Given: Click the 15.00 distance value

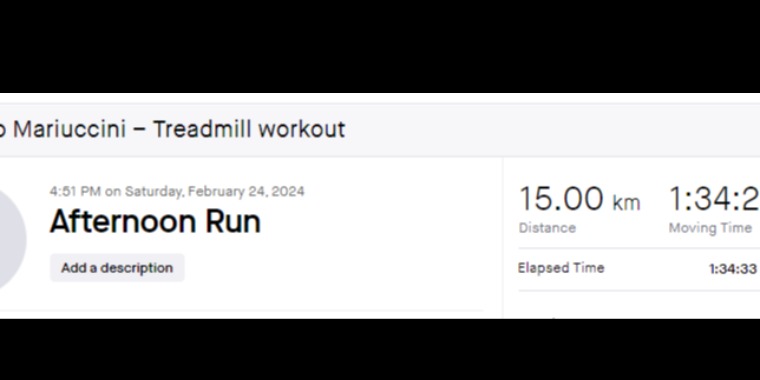Looking at the screenshot, I should (561, 199).
